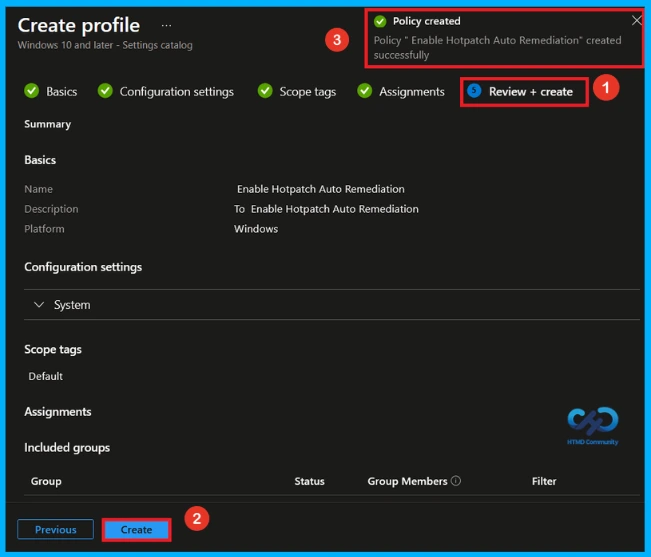Image resolution: width=651 pixels, height=557 pixels.
Task: Click the blue step 5 circle icon
Action: (x=474, y=90)
